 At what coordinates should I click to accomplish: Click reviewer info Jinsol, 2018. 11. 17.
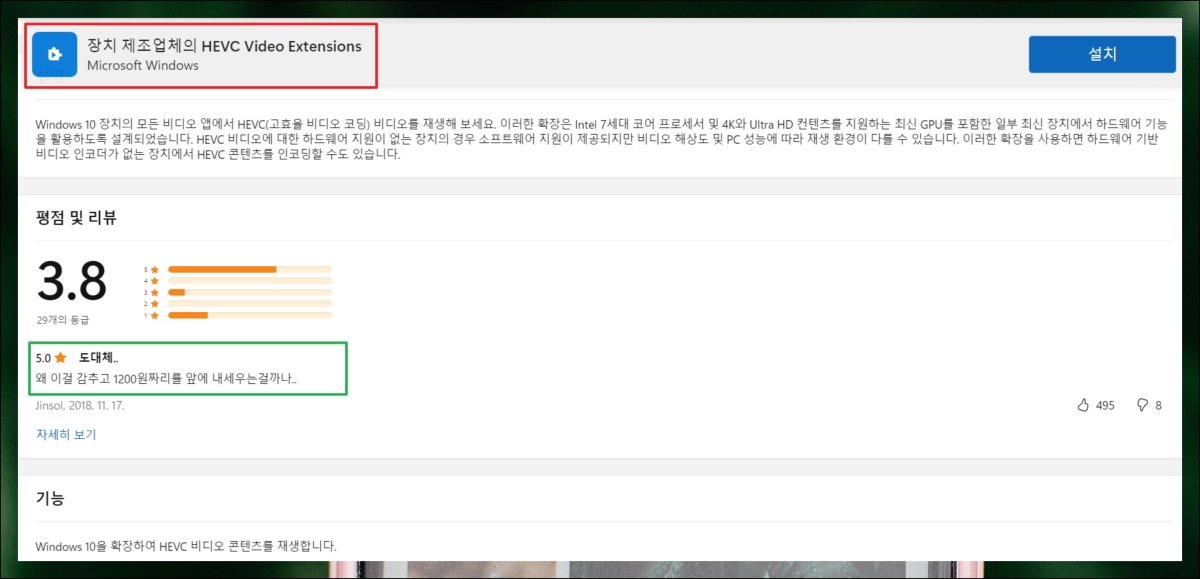pyautogui.click(x=80, y=406)
